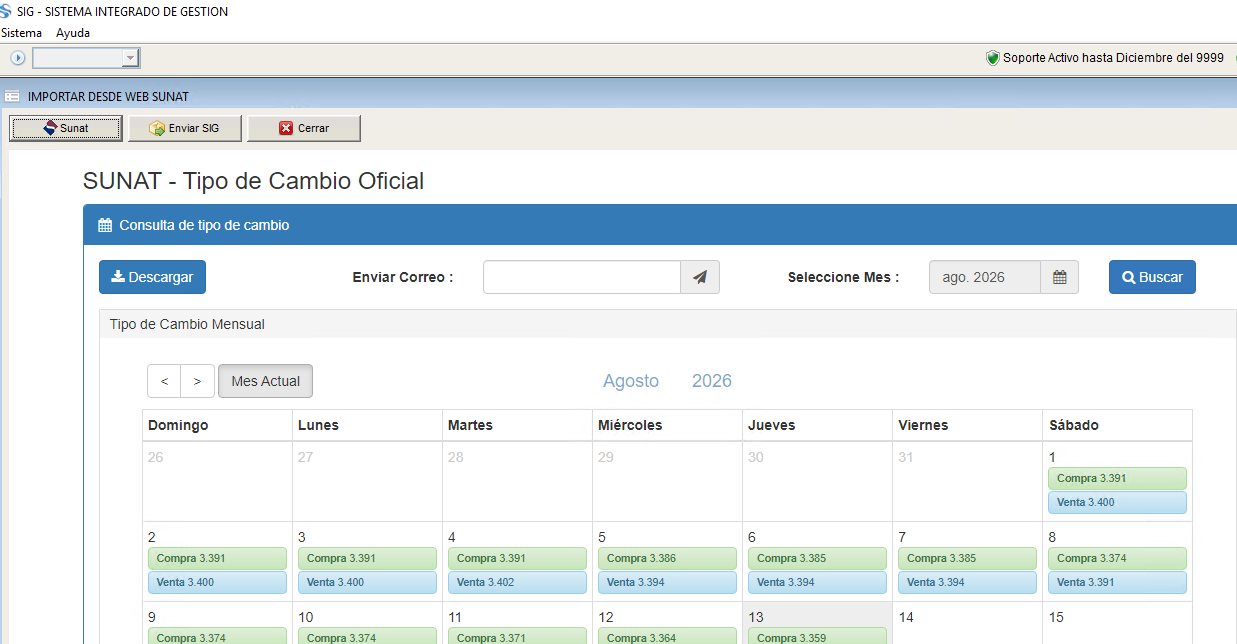
Task: Click Compra 3.359 on day 13
Action: coord(817,636)
